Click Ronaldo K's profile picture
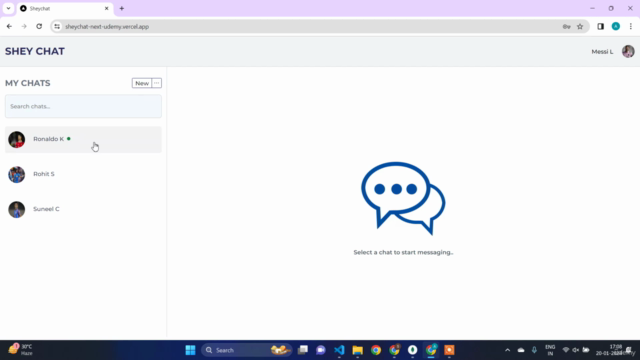The image size is (640, 360). (x=17, y=140)
